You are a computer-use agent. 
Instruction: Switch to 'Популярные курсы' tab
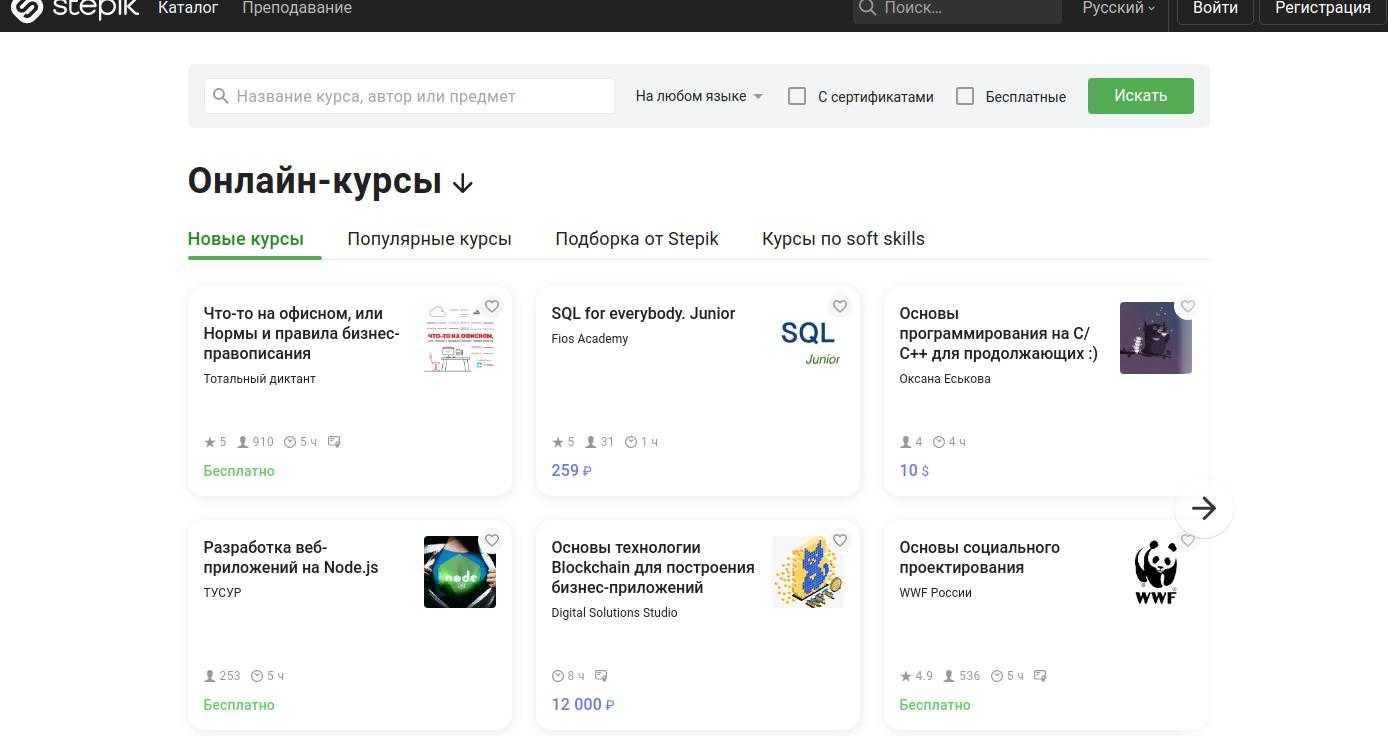[x=429, y=239]
